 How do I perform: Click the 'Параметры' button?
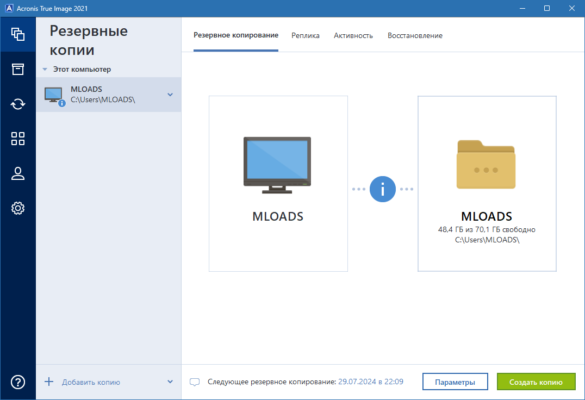455,382
